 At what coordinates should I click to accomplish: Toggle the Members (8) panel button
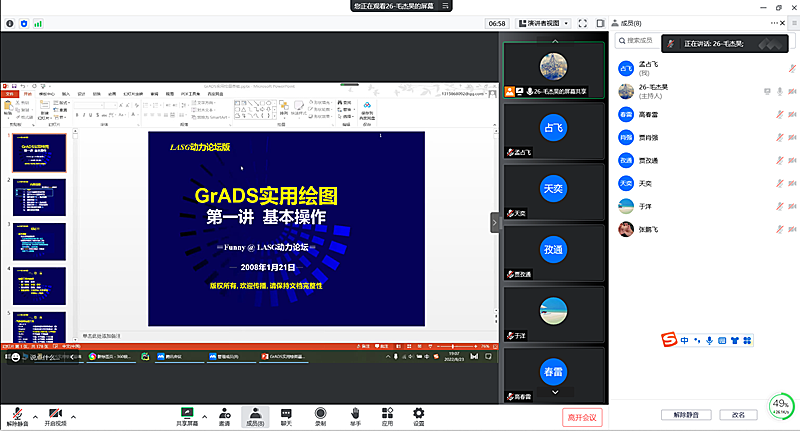point(255,417)
